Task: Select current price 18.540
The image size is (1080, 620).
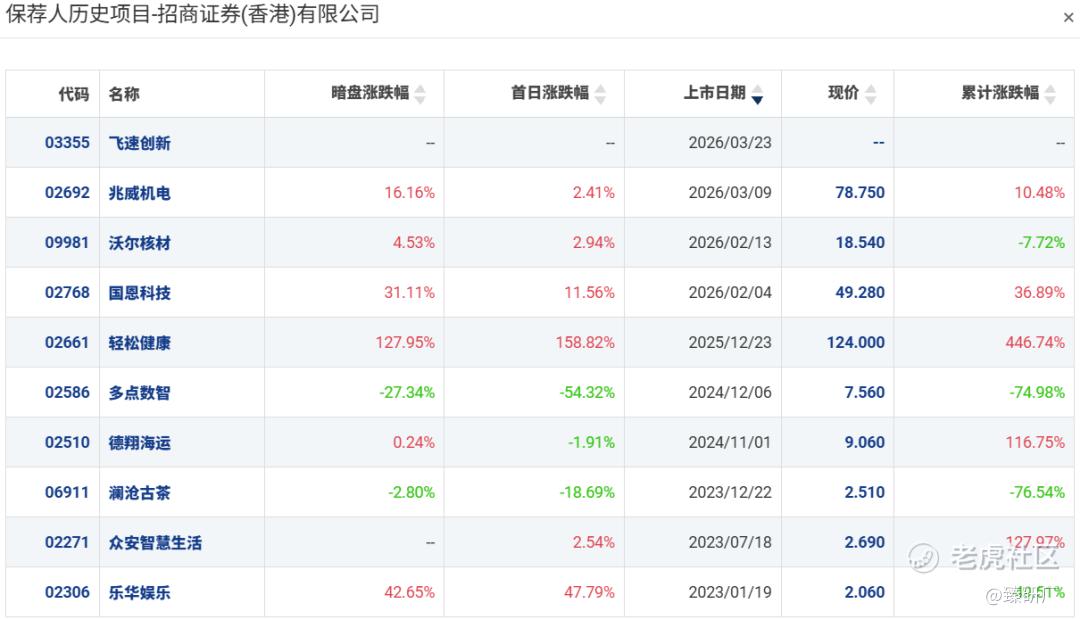Action: pyautogui.click(x=860, y=242)
